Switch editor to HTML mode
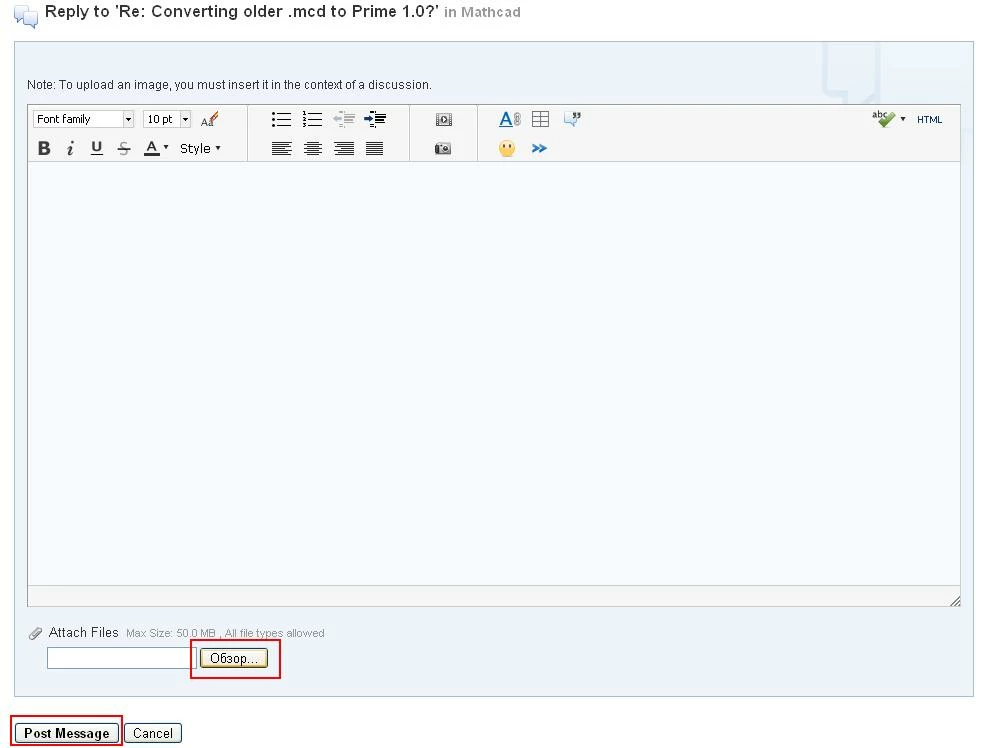989x748 pixels. pos(930,119)
